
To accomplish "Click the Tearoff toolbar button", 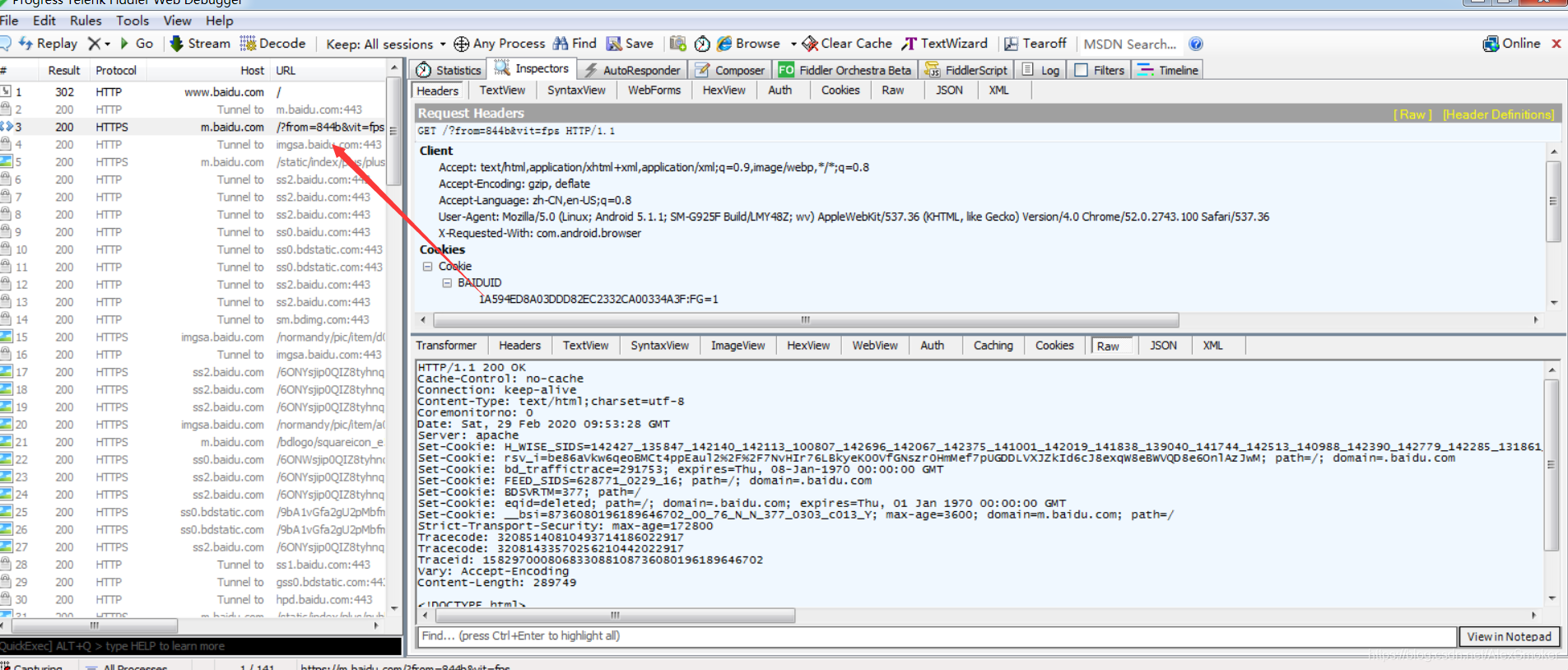I will click(x=1035, y=44).
